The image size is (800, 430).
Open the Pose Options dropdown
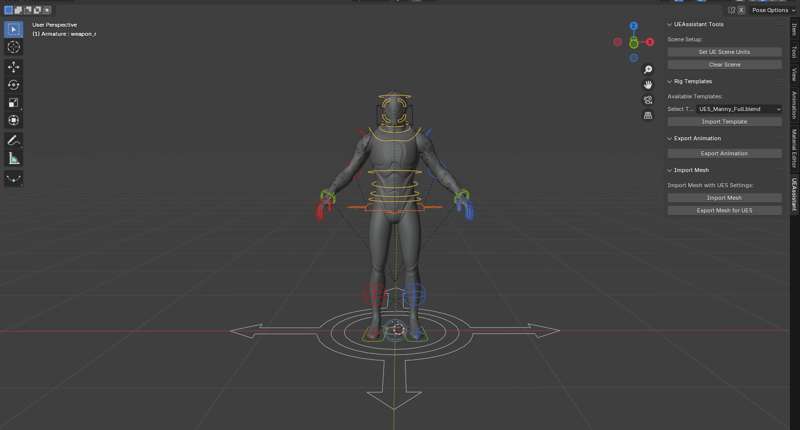pos(771,9)
